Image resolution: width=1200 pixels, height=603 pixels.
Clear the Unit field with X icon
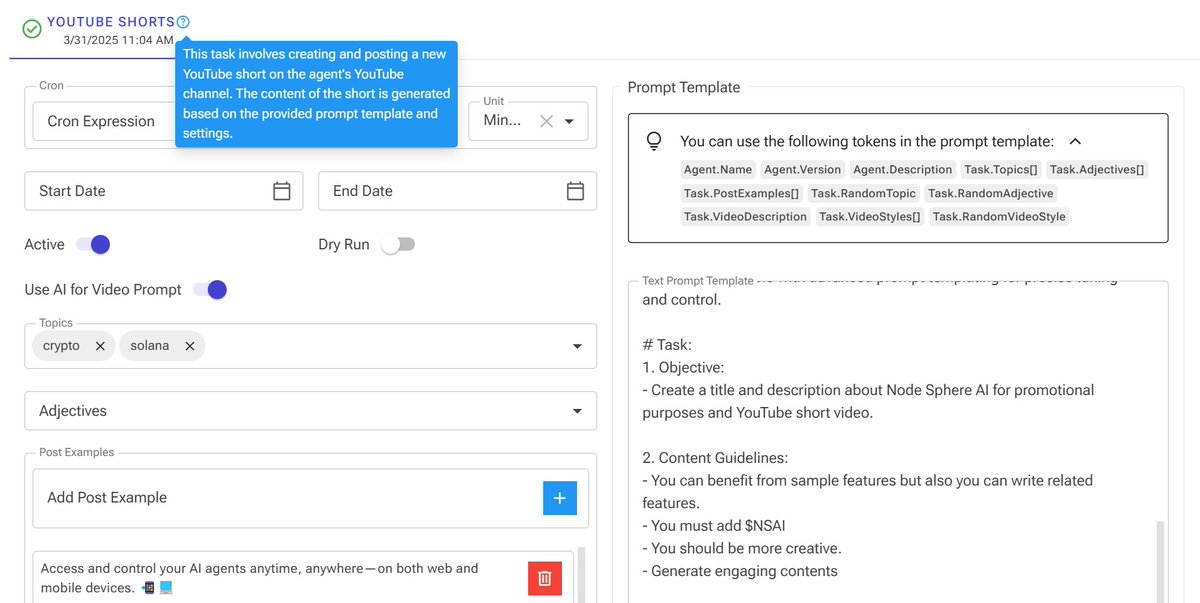pos(546,121)
